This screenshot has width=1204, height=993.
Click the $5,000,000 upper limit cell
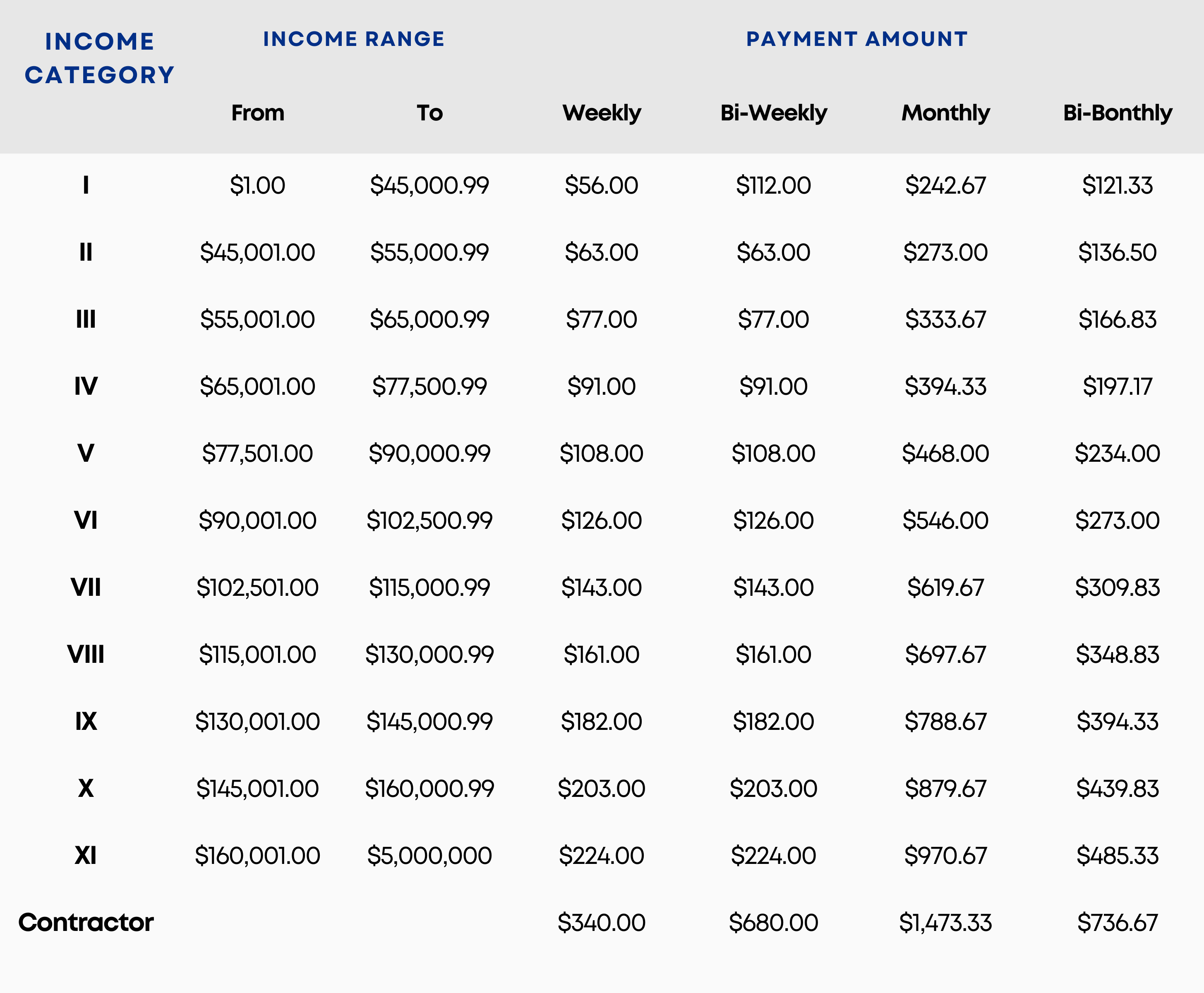click(429, 855)
